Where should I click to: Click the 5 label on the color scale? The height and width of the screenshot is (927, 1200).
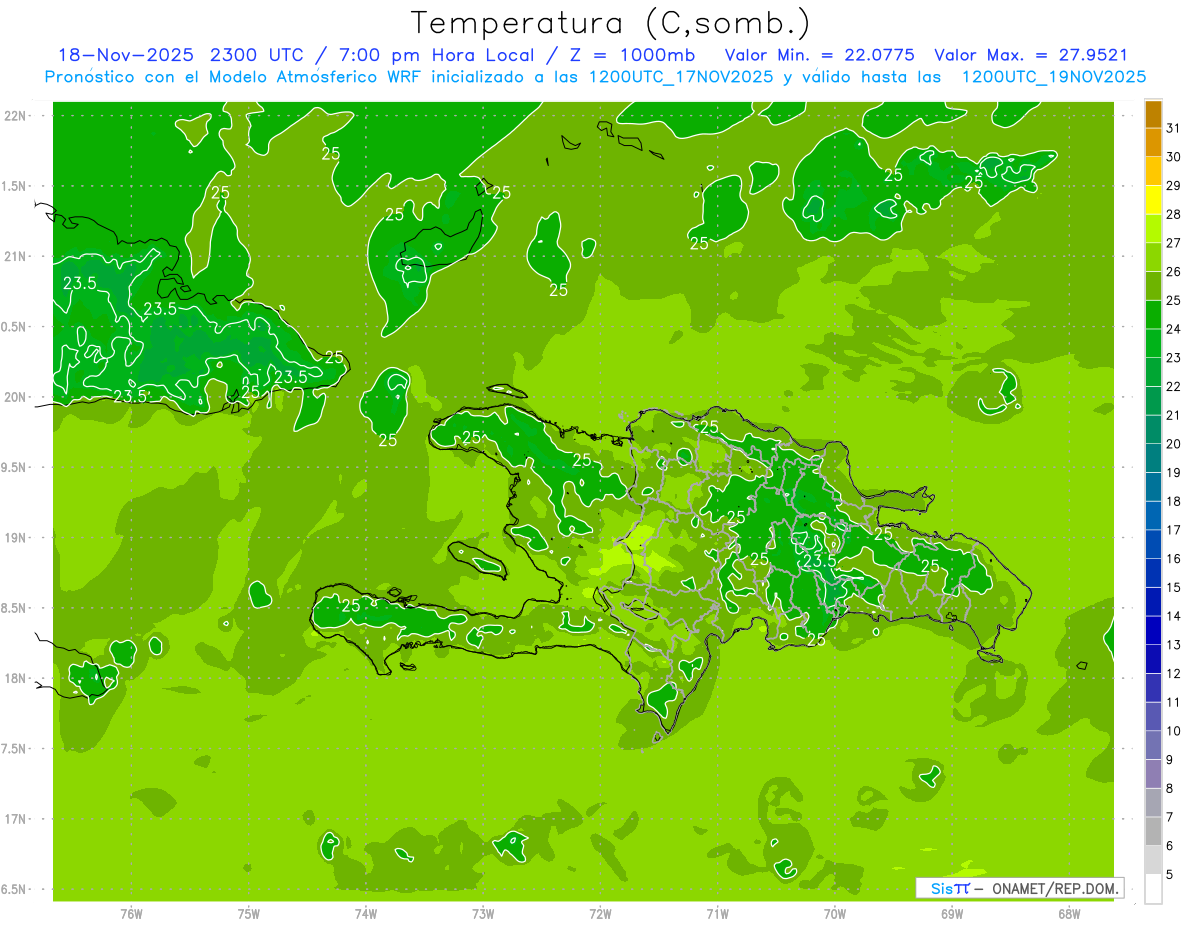(x=1170, y=875)
